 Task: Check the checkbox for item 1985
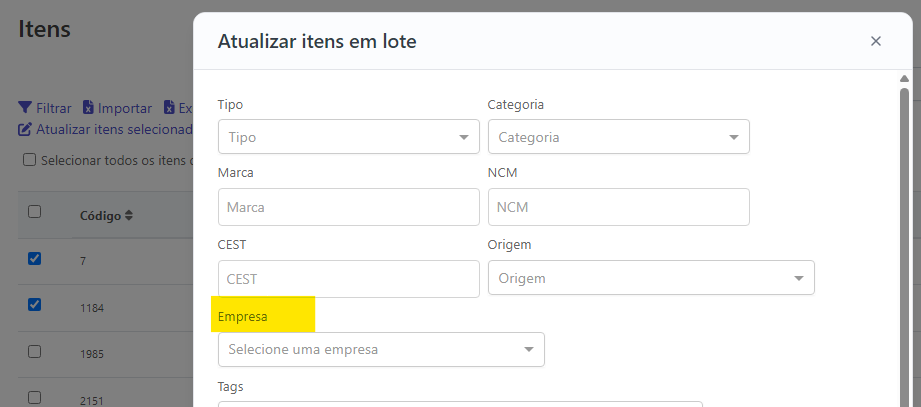[35, 351]
